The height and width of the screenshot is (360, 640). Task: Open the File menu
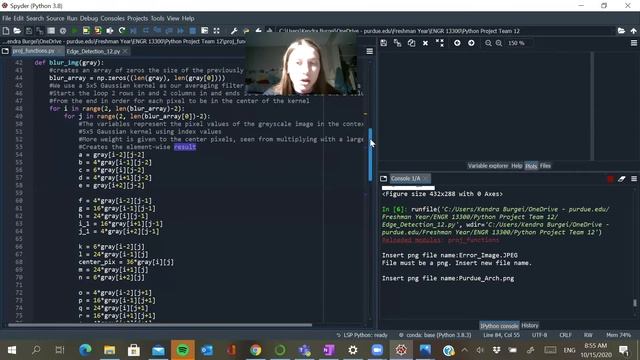pos(7,18)
